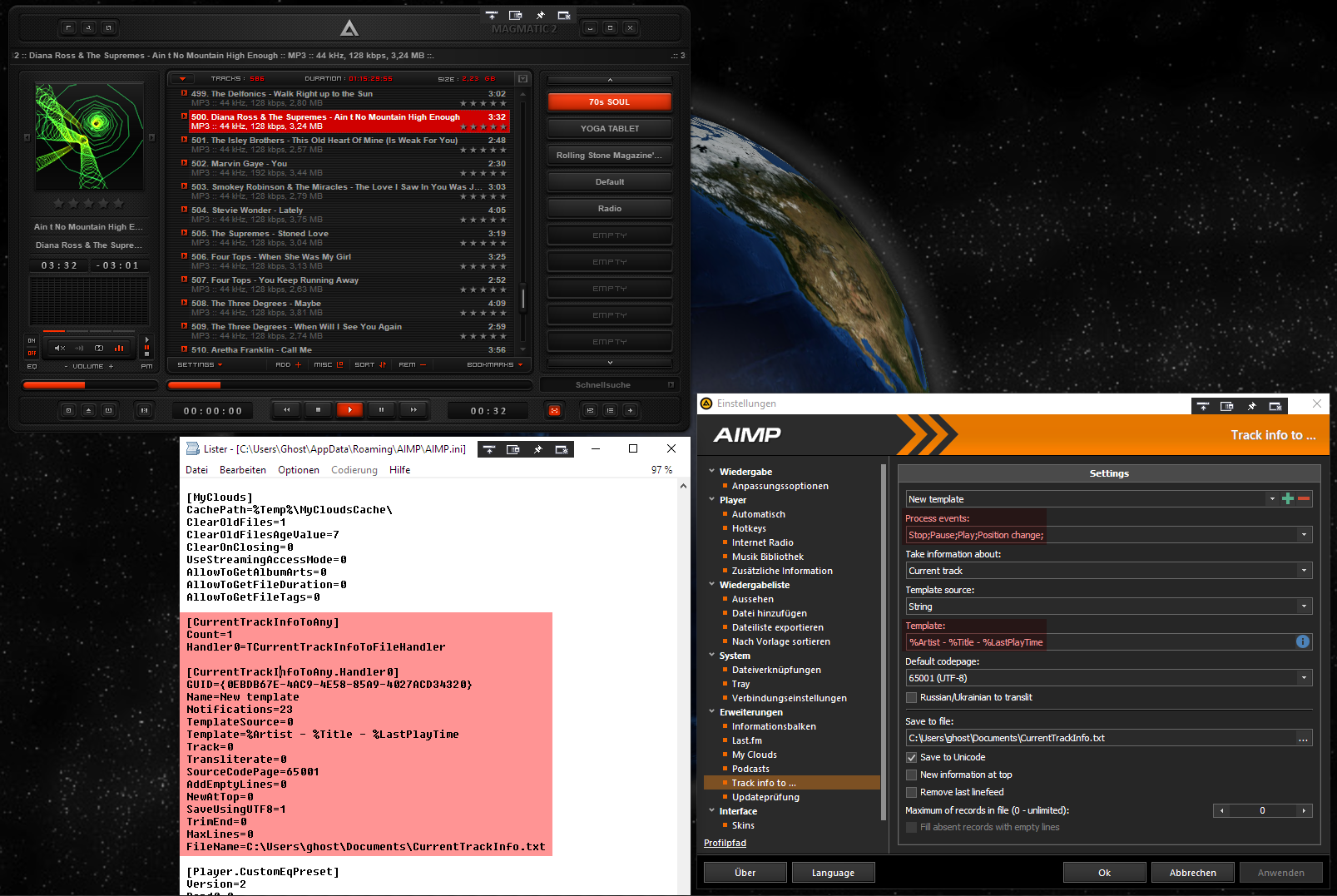The height and width of the screenshot is (896, 1337).
Task: Stop playback with the Stop button
Action: click(318, 410)
